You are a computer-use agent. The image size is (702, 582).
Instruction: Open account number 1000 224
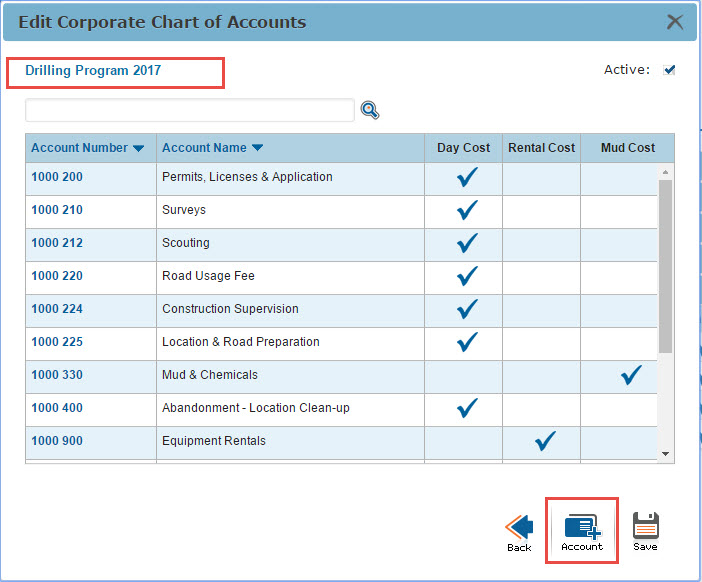tap(57, 309)
